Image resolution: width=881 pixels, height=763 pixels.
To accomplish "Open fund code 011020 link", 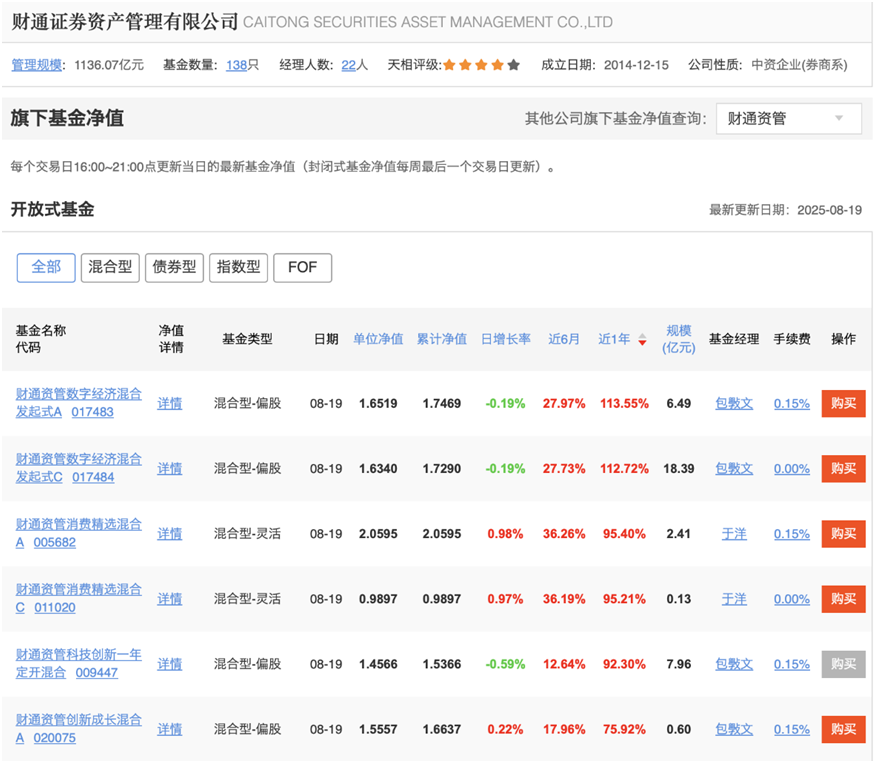I will 55,608.
